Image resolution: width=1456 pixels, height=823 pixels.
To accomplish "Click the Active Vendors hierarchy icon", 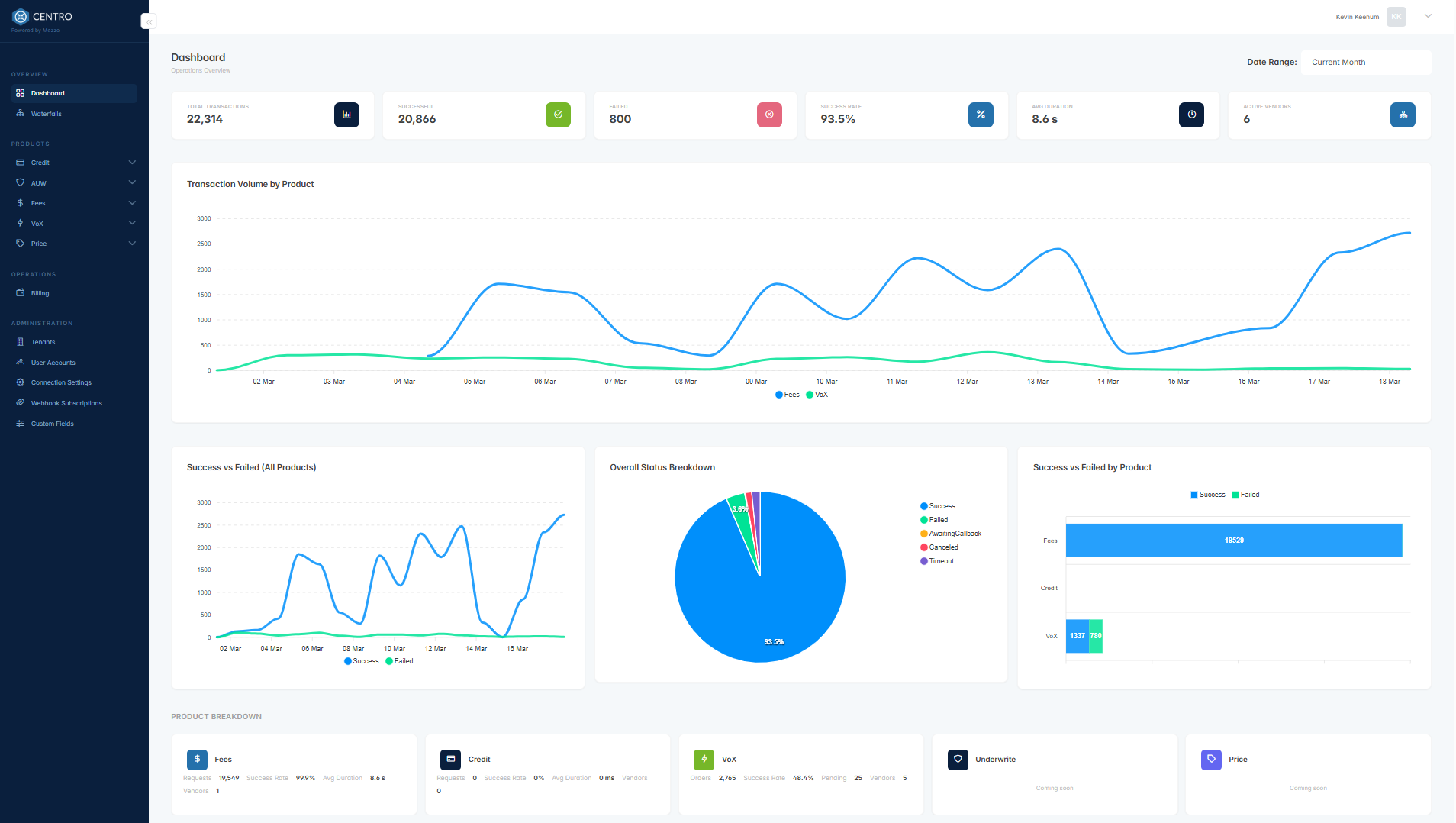I will click(x=1403, y=115).
